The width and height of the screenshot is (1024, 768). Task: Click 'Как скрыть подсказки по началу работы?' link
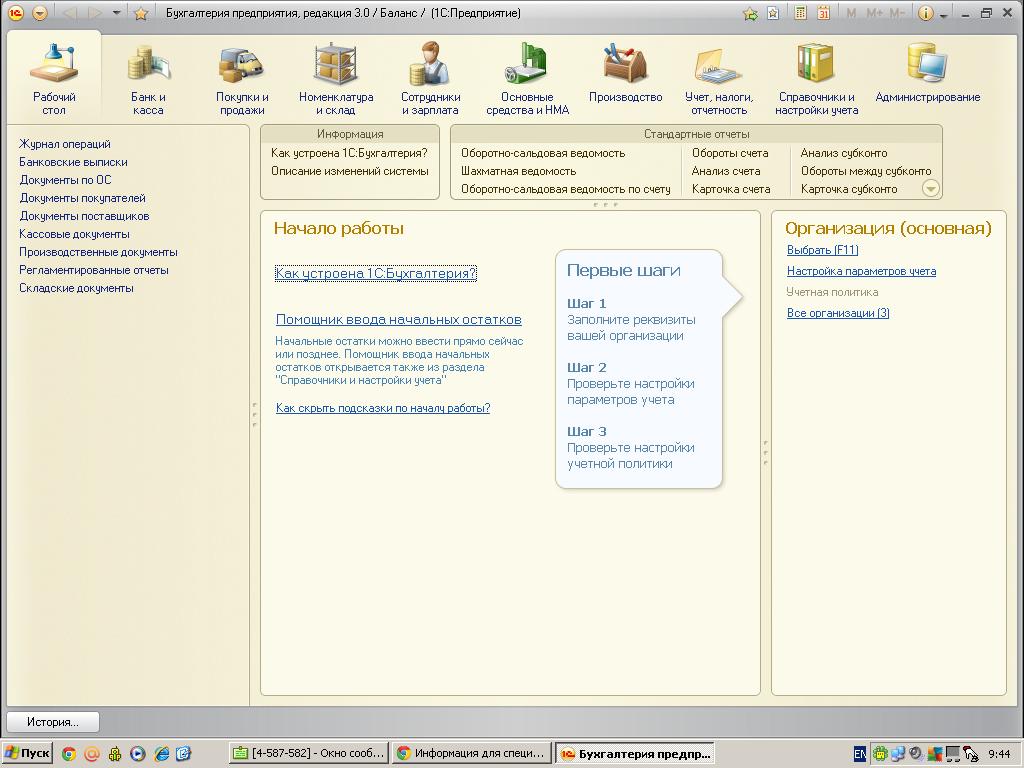pos(383,408)
